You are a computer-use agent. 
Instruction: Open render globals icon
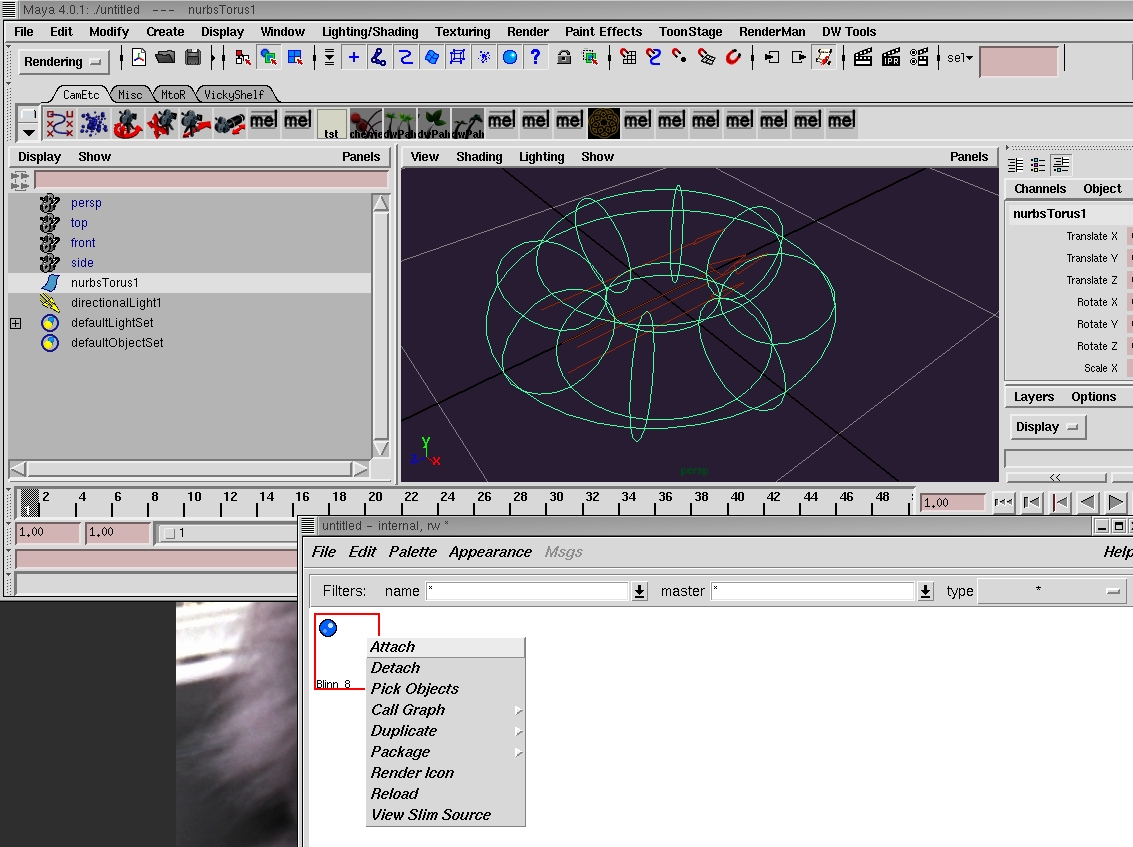click(x=919, y=58)
